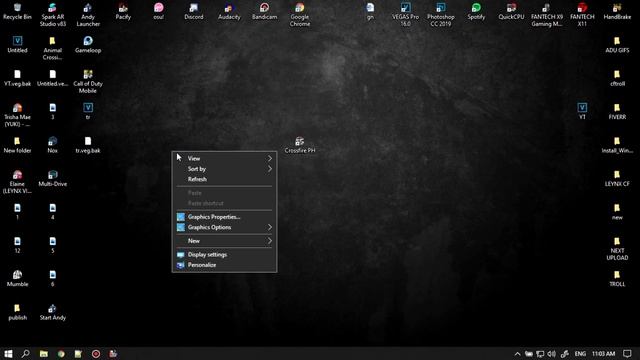Switch ENG input language indicator
Image resolution: width=640 pixels, height=360 pixels.
pos(580,354)
